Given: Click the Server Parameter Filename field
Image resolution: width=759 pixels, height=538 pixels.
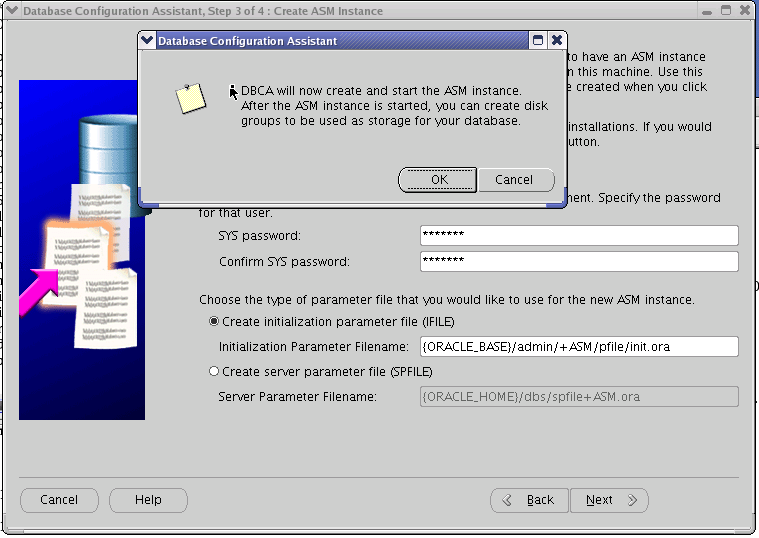Looking at the screenshot, I should coord(579,397).
